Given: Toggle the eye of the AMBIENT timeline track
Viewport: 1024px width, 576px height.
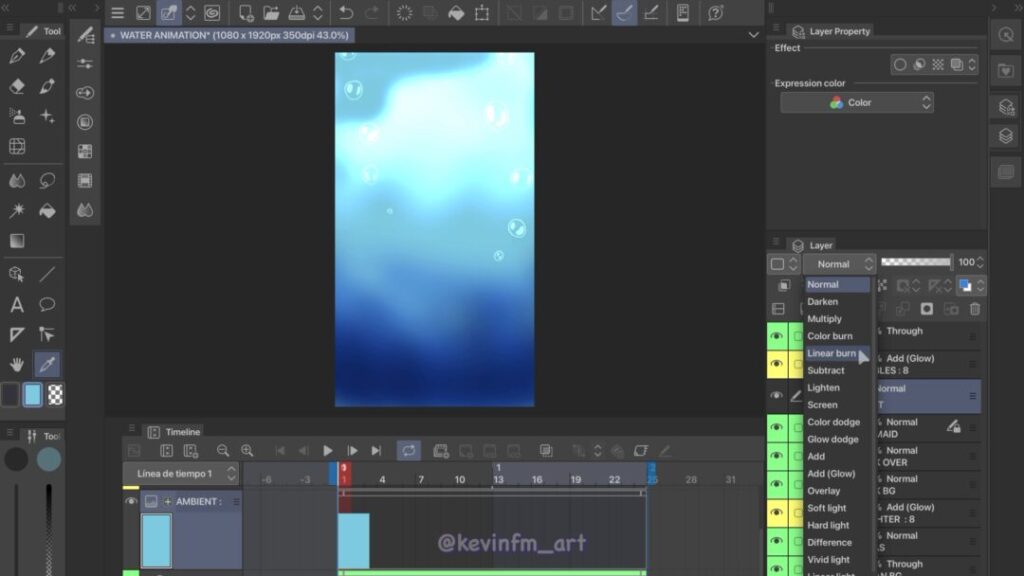Looking at the screenshot, I should pyautogui.click(x=131, y=502).
